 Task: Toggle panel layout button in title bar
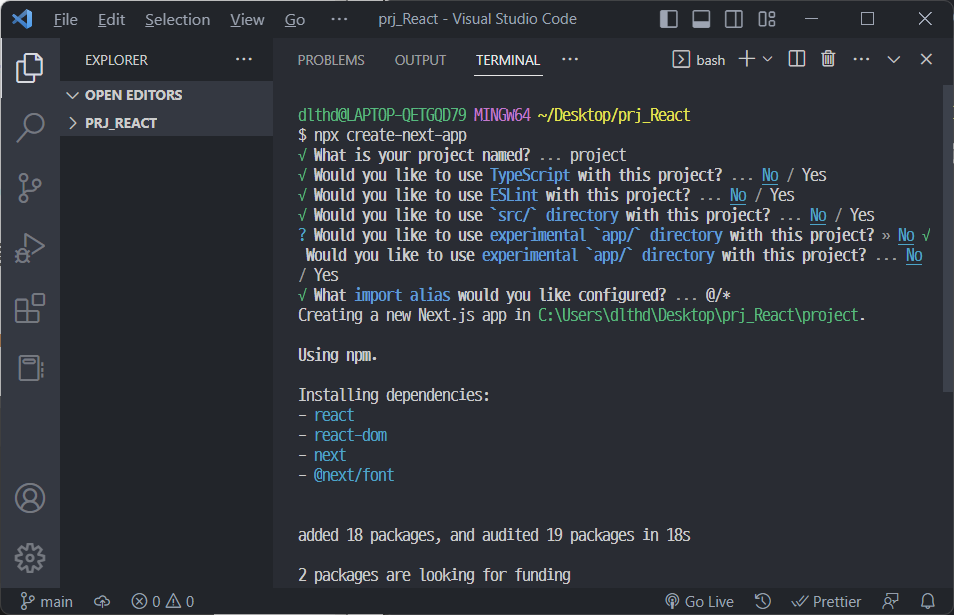tap(701, 19)
